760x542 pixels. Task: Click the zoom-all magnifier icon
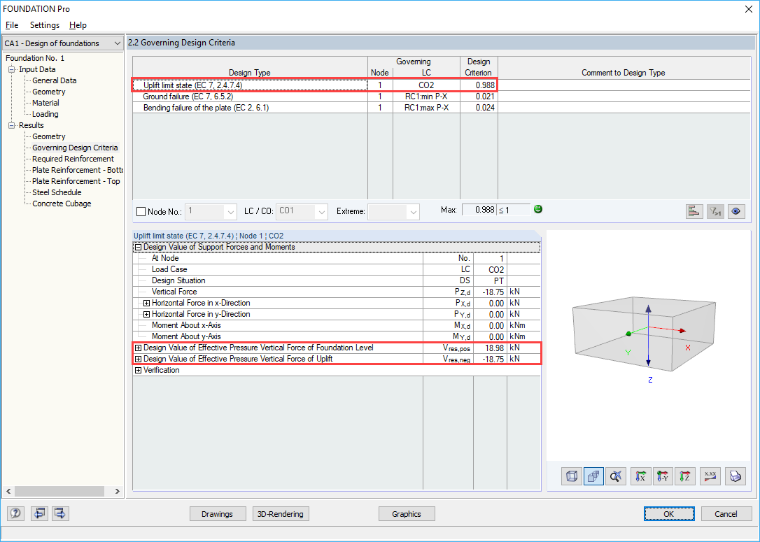pos(616,477)
